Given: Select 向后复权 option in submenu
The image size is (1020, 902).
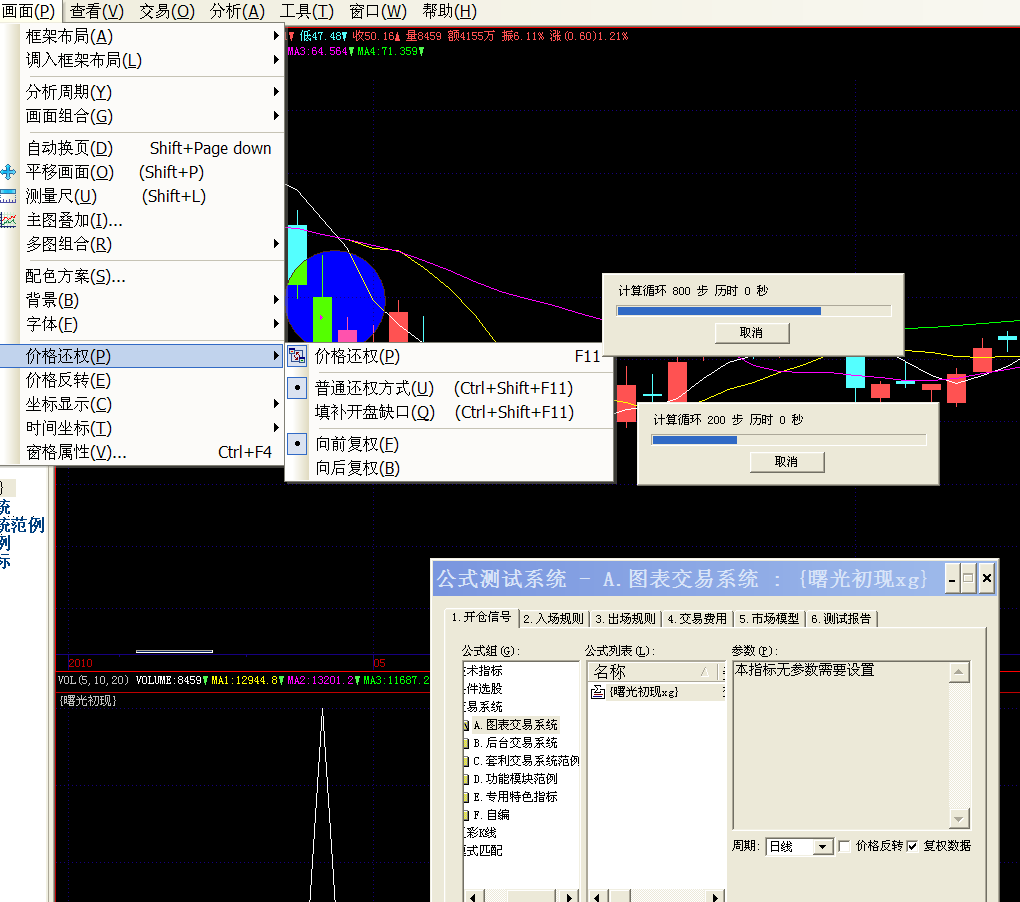Looking at the screenshot, I should click(358, 468).
